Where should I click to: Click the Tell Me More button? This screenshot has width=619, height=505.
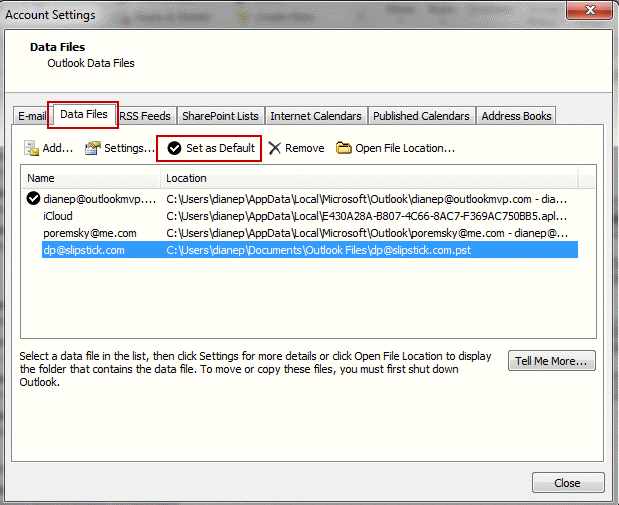click(553, 361)
